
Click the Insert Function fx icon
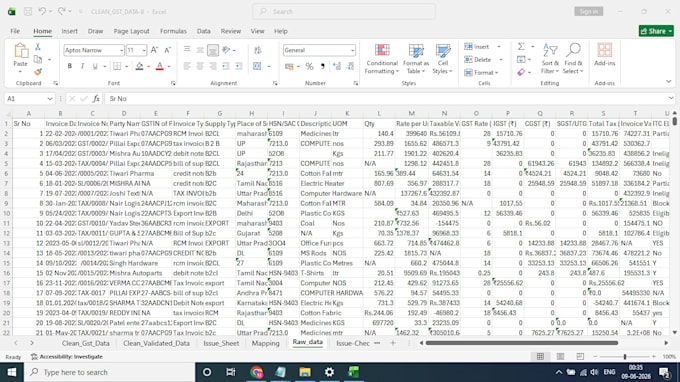coord(96,99)
